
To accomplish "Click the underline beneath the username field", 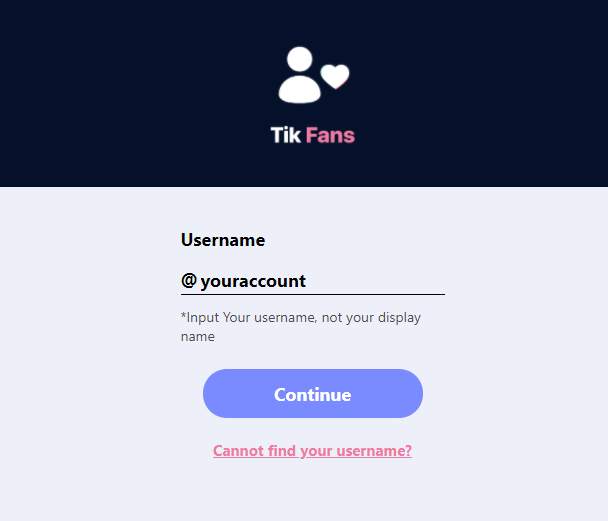I will click(313, 294).
